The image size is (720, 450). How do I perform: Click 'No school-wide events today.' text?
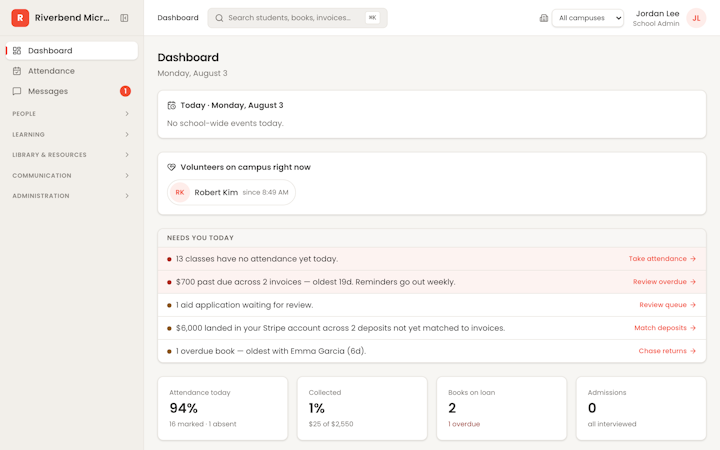tap(225, 123)
